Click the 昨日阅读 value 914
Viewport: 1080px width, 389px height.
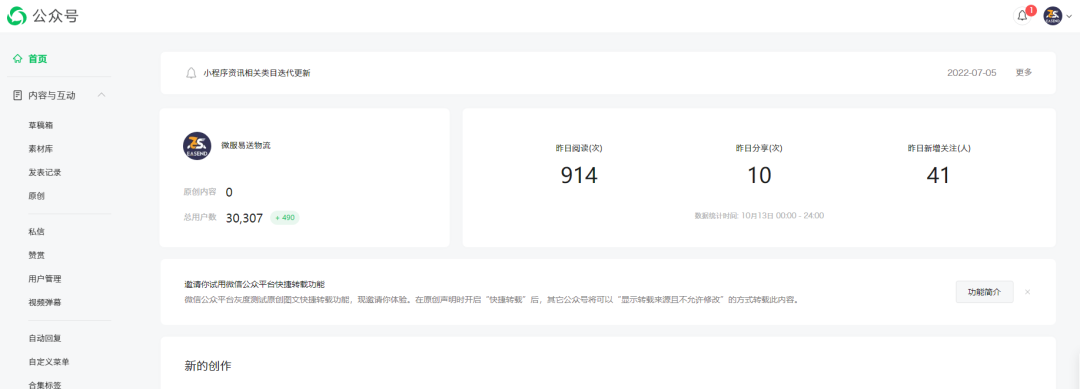pos(579,176)
